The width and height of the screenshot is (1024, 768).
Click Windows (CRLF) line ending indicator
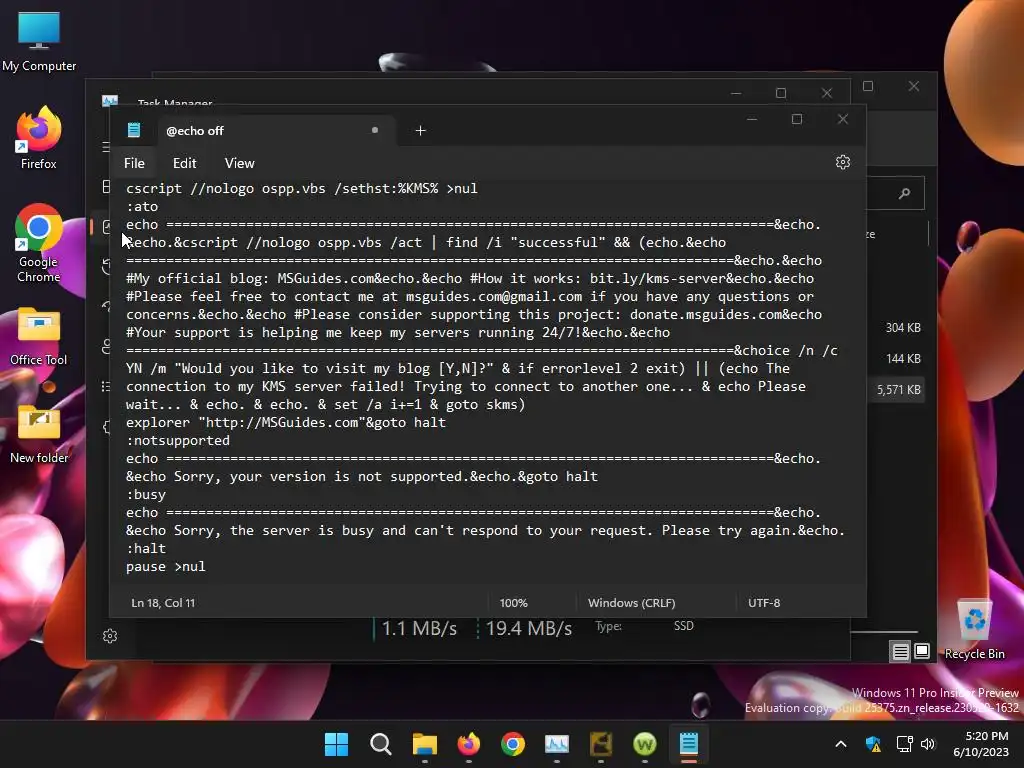[632, 603]
